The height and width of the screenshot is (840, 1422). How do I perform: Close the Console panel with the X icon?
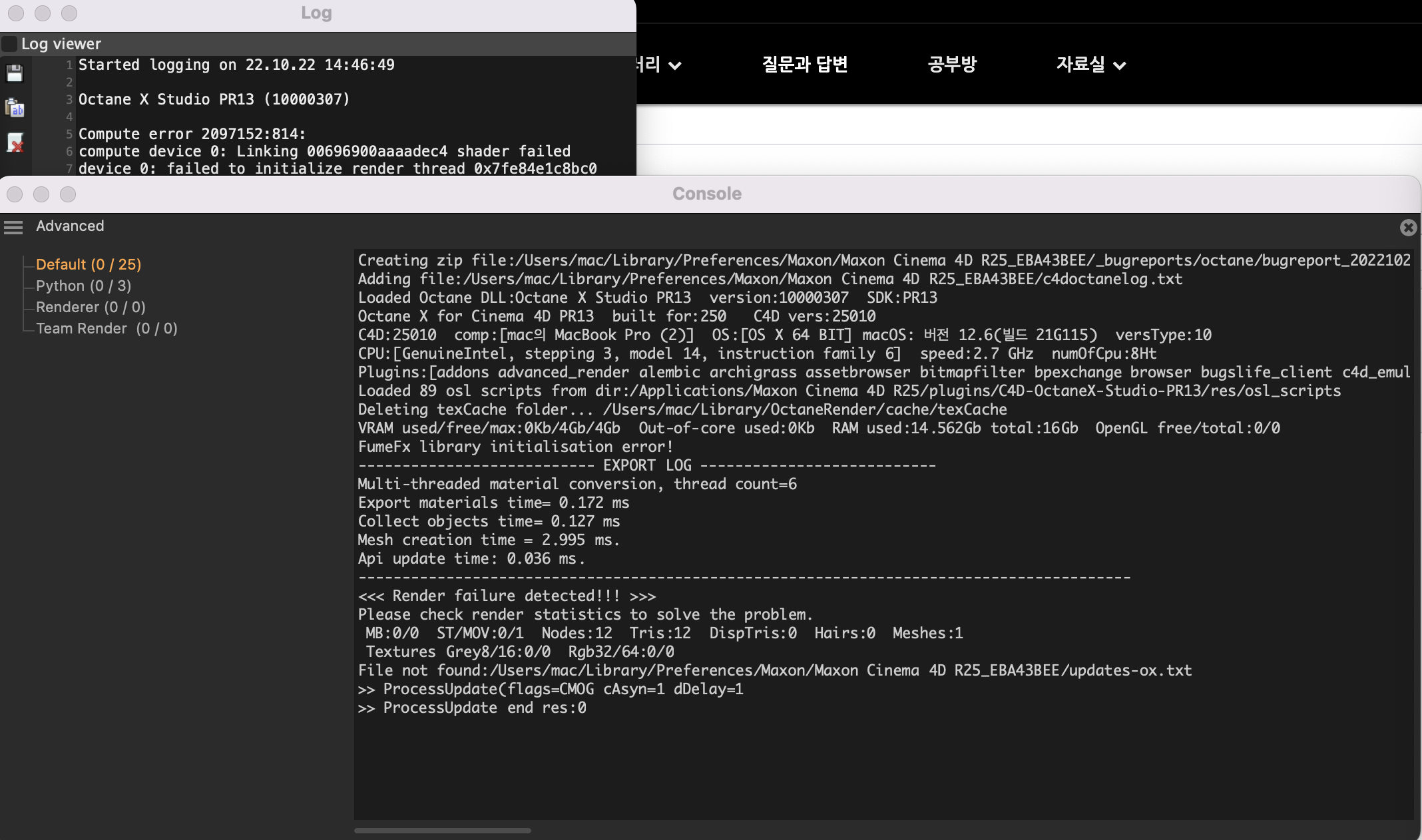point(1408,228)
